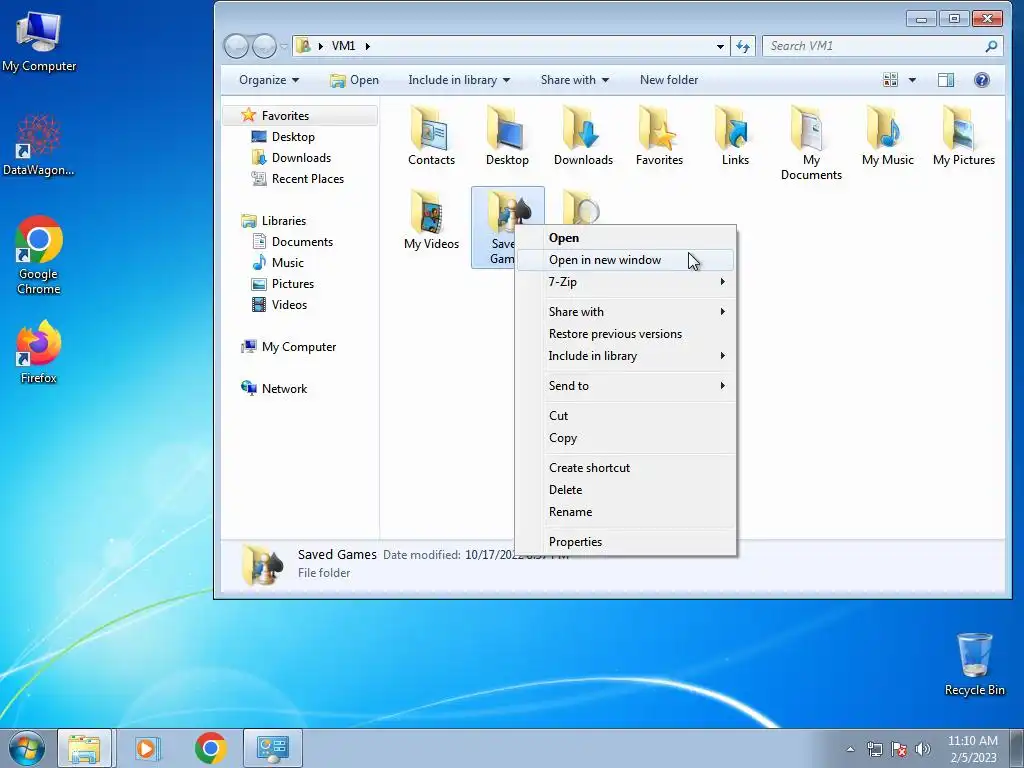Click the New folder toolbar button

pos(669,80)
